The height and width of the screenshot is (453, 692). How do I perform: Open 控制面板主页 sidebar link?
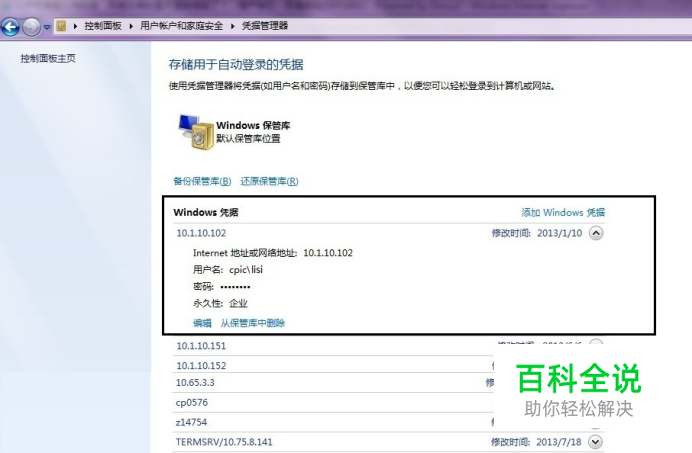pos(48,58)
